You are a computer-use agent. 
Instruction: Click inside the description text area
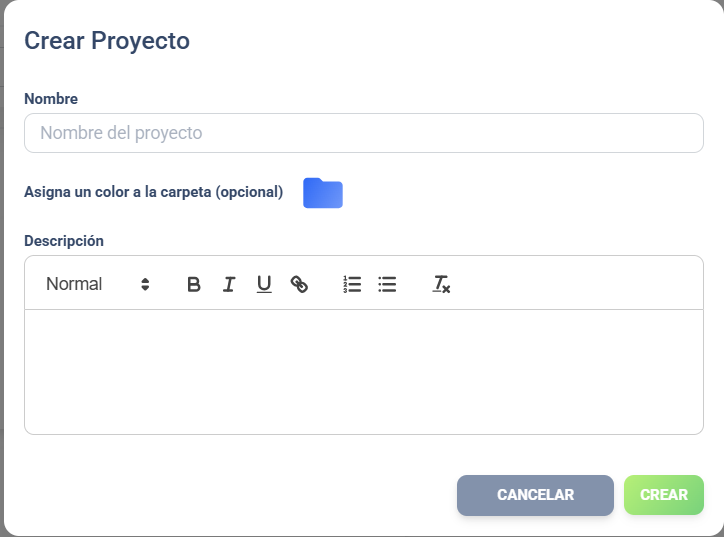pos(363,371)
